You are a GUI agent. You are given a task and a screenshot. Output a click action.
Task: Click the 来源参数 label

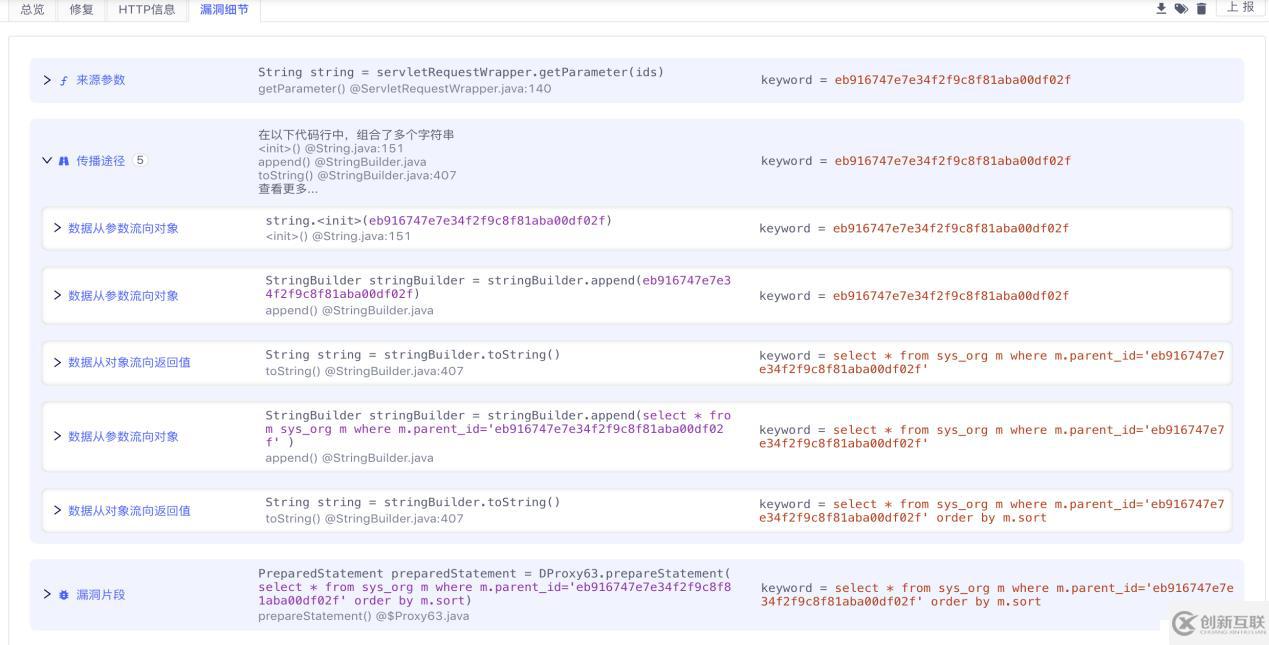coord(101,80)
